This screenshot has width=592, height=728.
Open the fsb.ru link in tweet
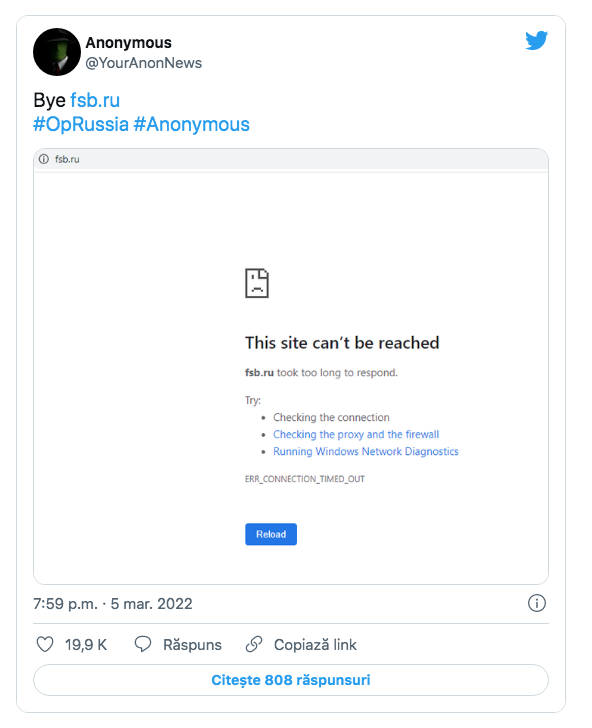[x=95, y=100]
